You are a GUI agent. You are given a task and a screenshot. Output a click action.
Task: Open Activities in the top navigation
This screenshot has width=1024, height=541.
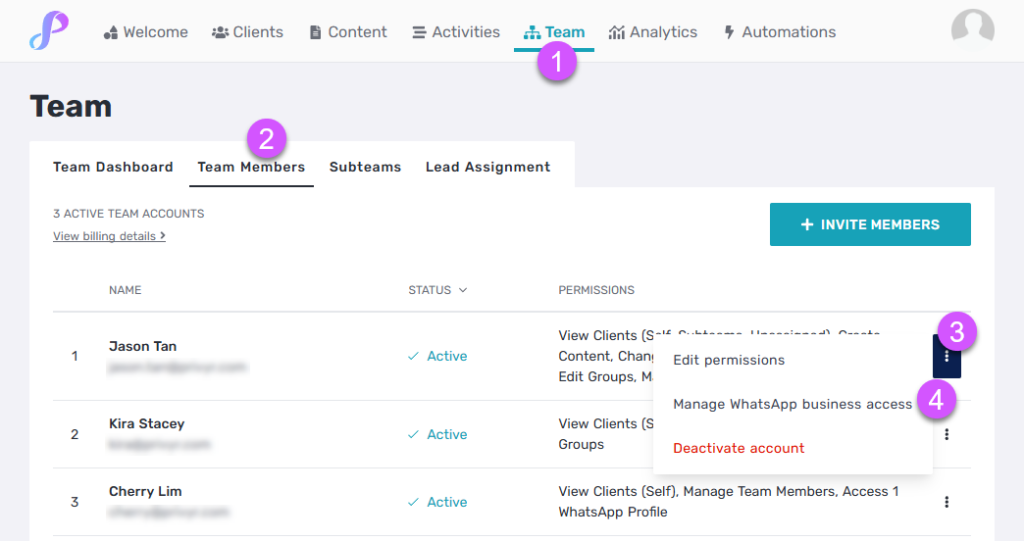(456, 32)
